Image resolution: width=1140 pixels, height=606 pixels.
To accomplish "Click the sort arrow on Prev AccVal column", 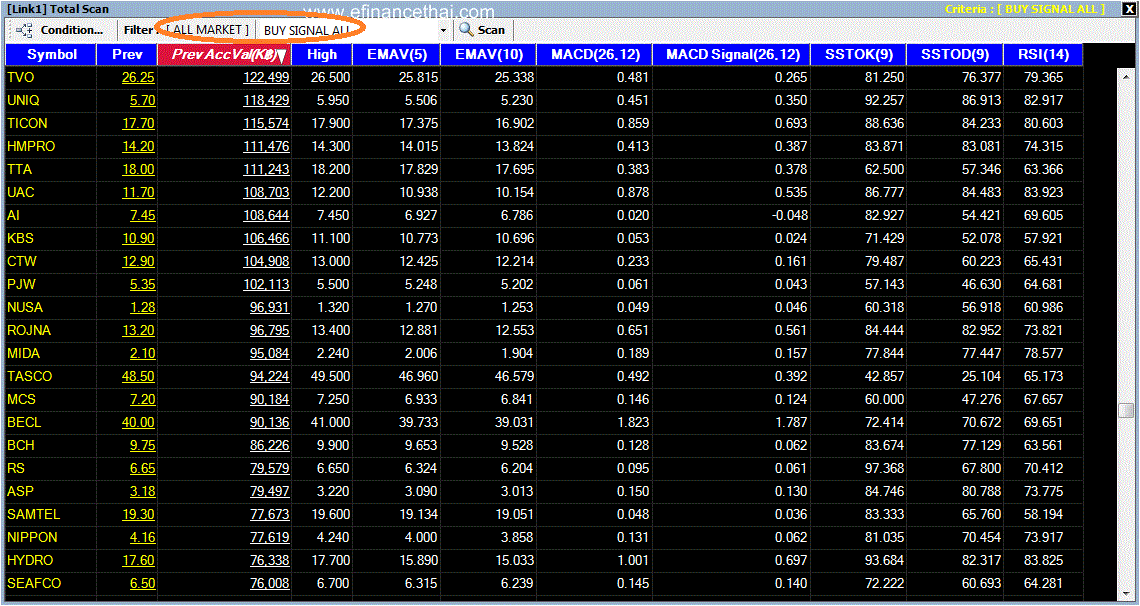I will pyautogui.click(x=281, y=55).
